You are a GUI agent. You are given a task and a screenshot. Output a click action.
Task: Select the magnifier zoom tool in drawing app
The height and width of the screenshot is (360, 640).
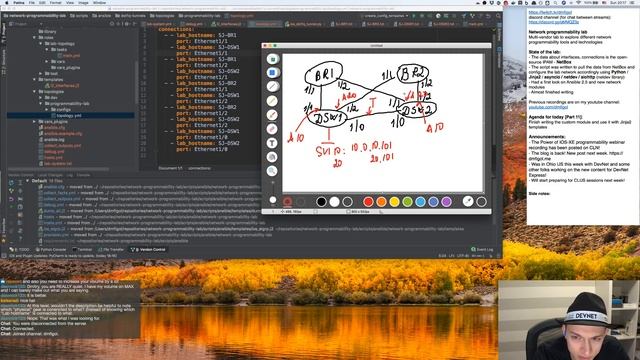pos(273,171)
